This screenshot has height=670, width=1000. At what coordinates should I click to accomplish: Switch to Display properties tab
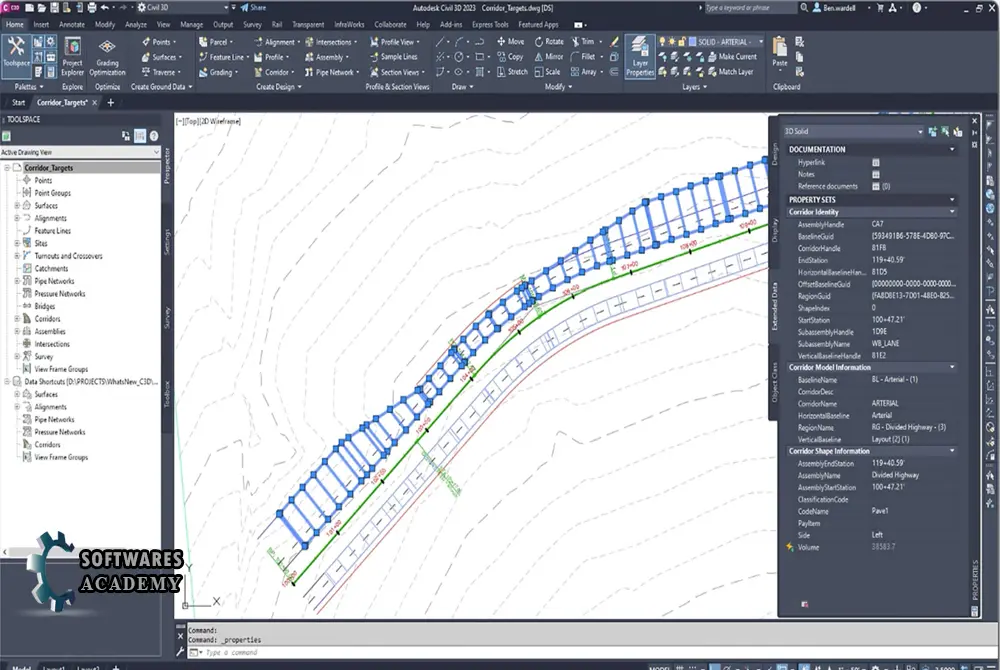coord(774,231)
